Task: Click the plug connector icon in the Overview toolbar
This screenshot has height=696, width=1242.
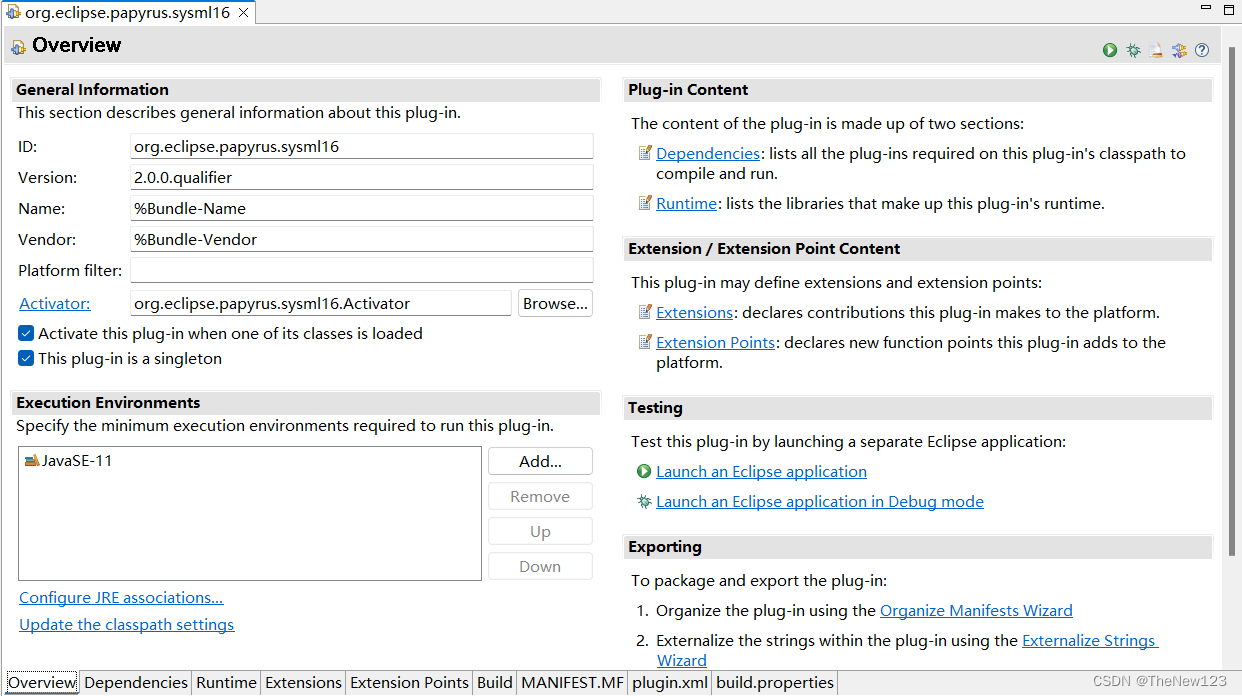Action: [1179, 50]
